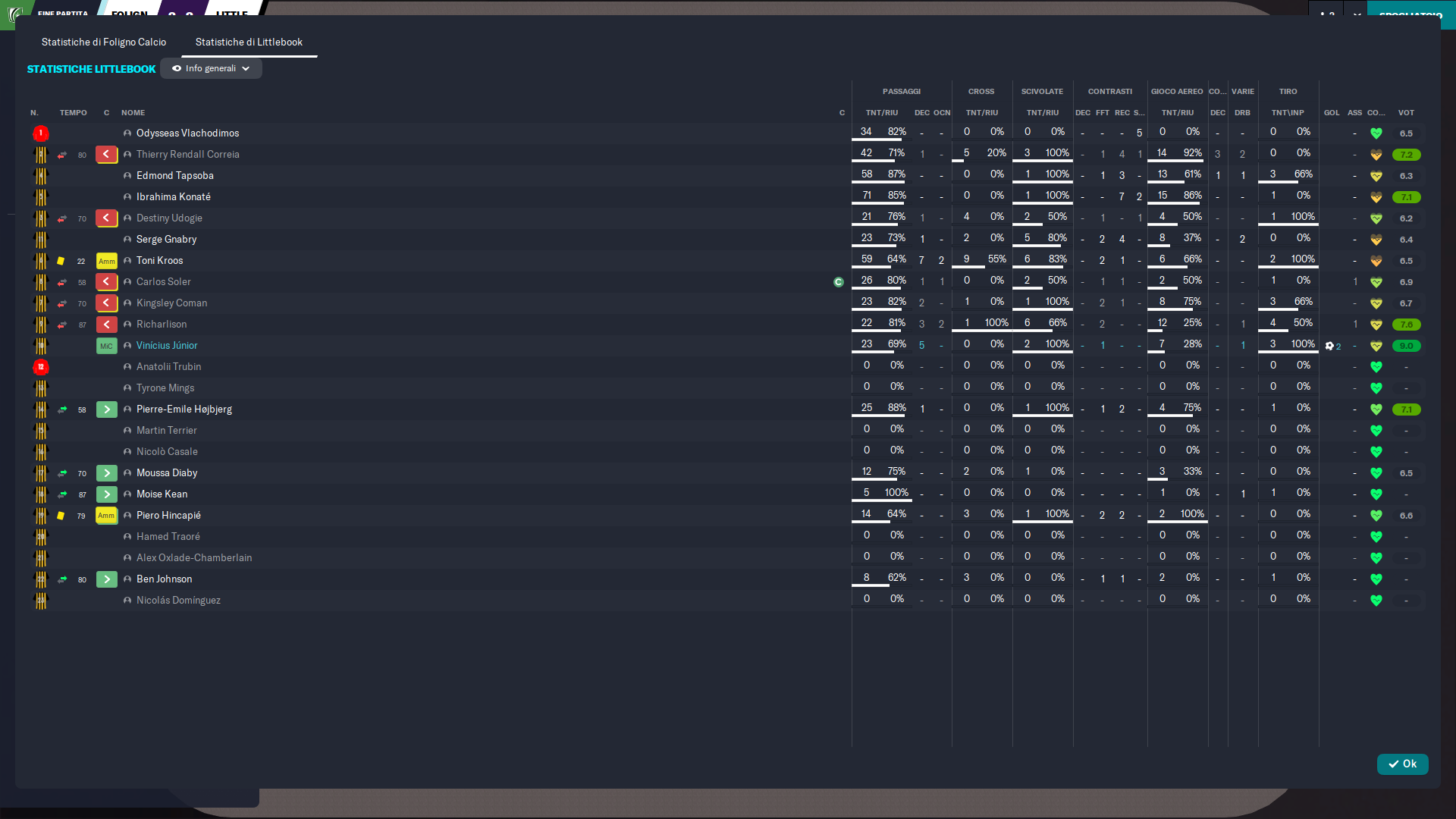Select the Statistiche di Littlebook tab
This screenshot has width=1456, height=819.
(x=249, y=42)
